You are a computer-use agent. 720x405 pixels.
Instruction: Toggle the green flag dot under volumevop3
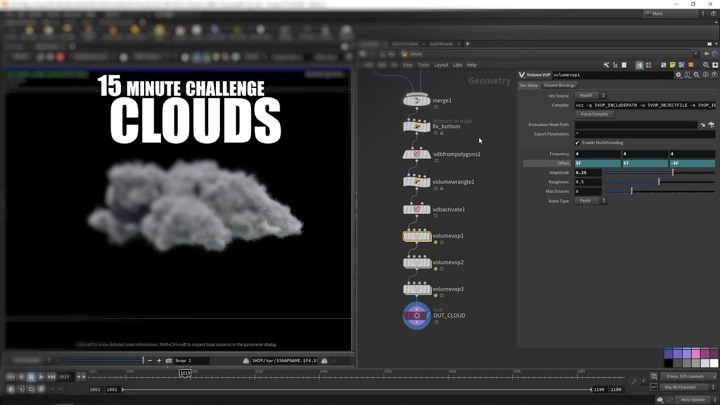(x=436, y=296)
